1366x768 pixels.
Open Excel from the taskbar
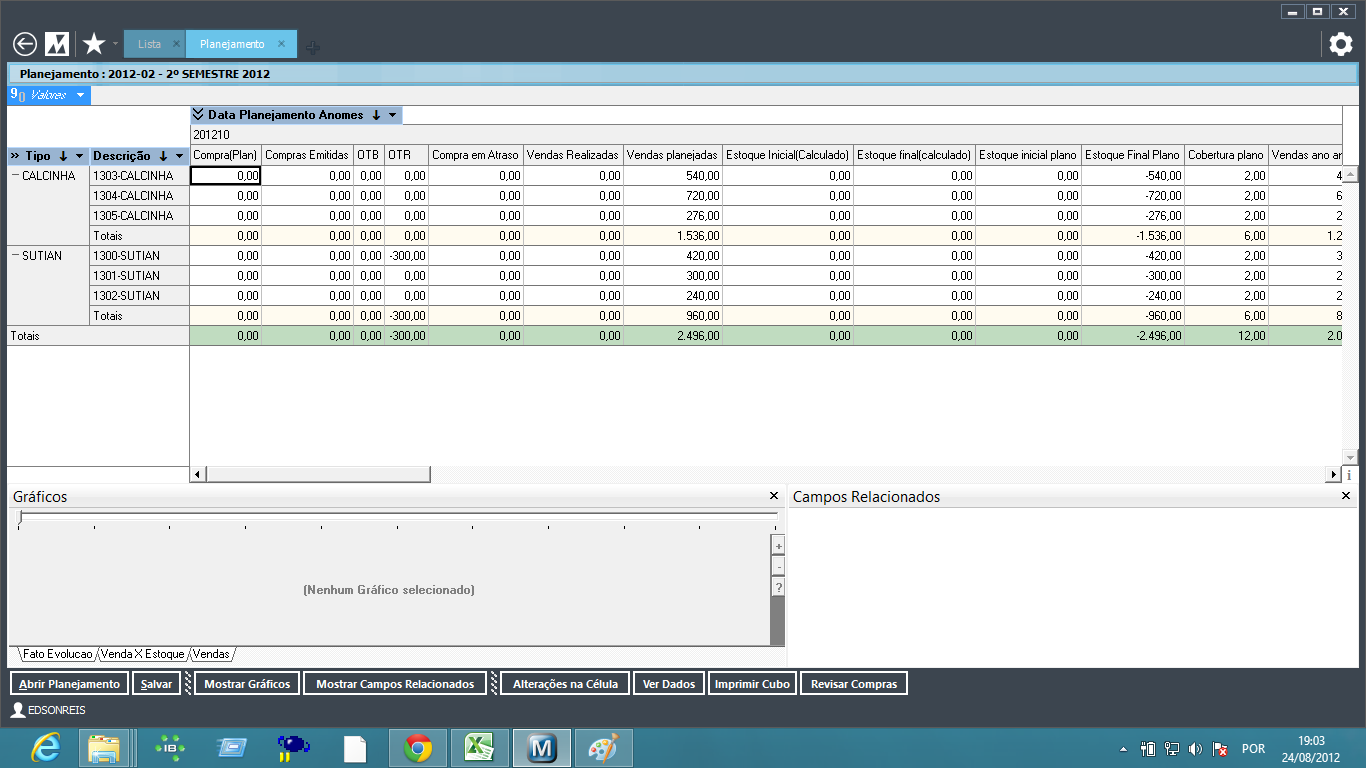click(480, 748)
